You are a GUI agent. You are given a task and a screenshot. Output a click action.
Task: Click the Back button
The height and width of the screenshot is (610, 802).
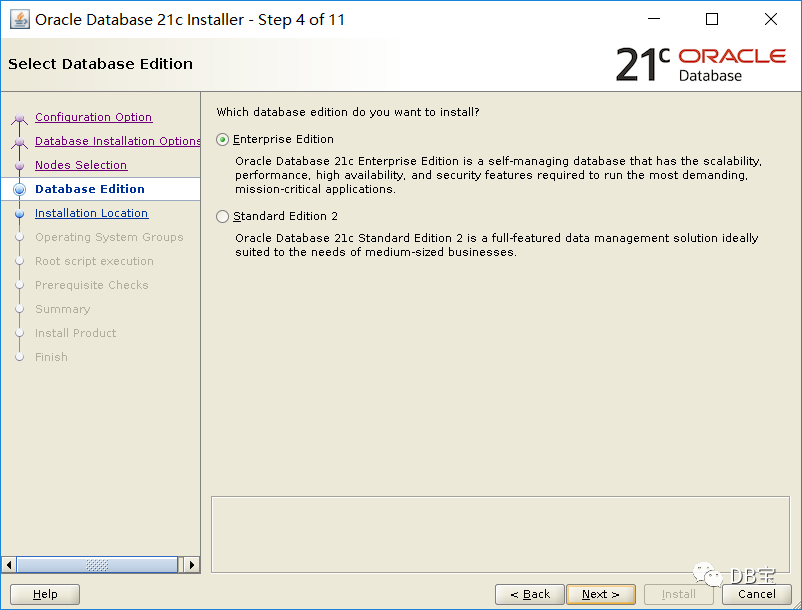pos(530,594)
